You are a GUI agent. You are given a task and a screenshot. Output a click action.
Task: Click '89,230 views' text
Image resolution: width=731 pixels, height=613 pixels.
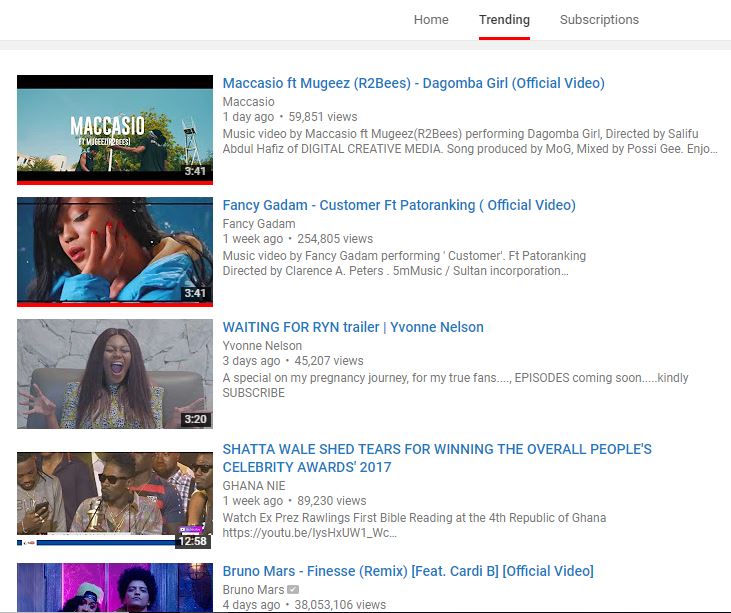click(x=331, y=501)
